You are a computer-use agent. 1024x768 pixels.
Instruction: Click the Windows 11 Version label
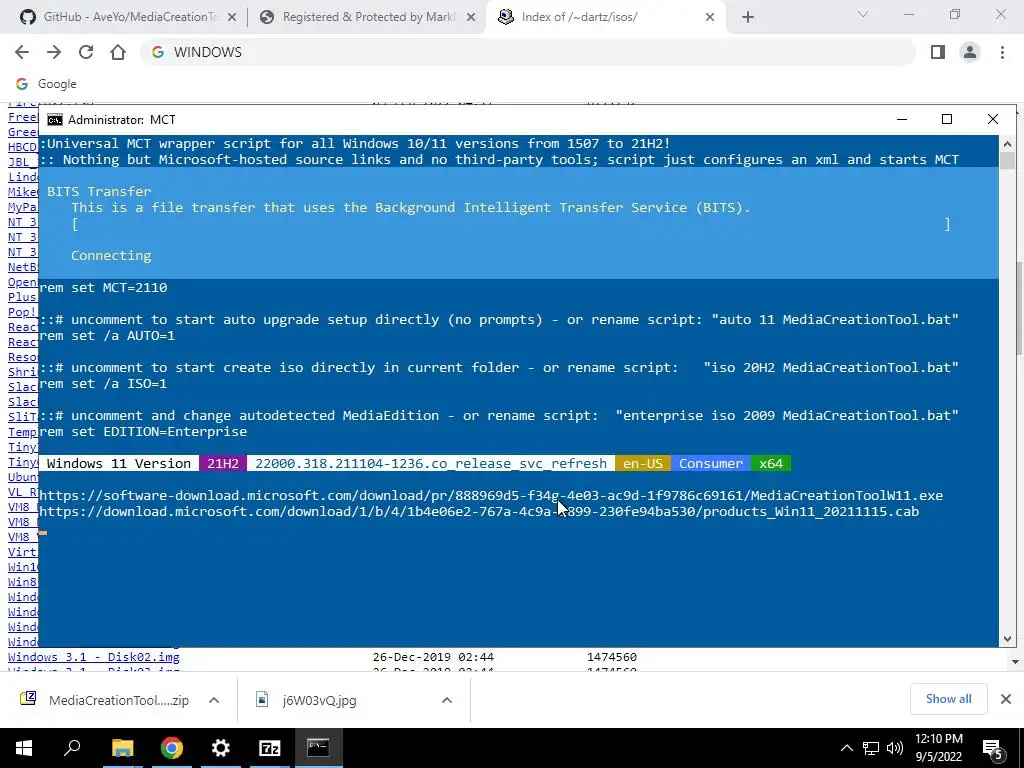coord(119,464)
